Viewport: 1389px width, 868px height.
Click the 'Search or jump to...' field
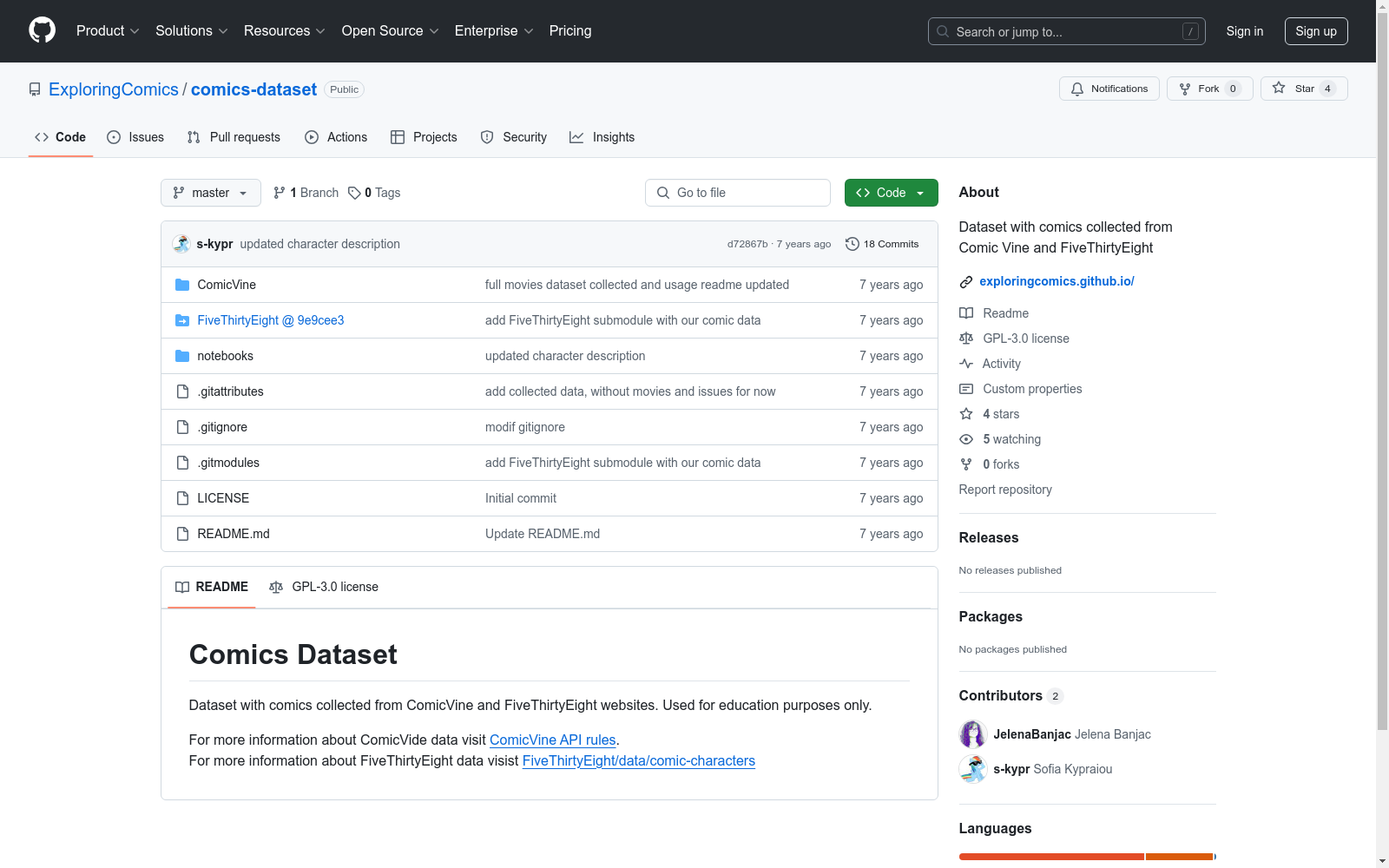pos(1067,31)
